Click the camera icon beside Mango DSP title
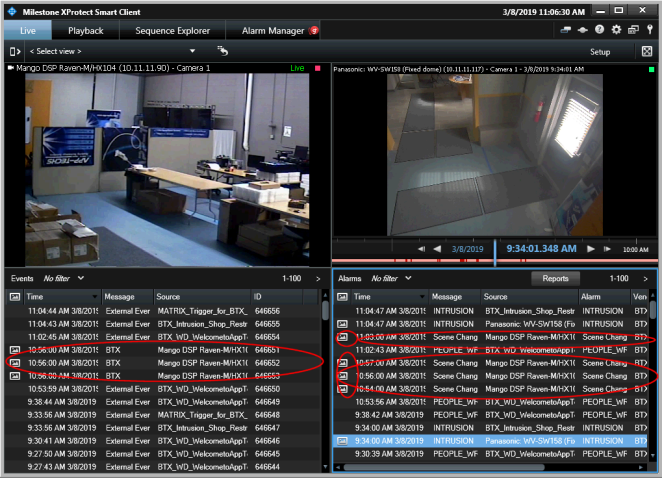The height and width of the screenshot is (478, 662). point(11,68)
